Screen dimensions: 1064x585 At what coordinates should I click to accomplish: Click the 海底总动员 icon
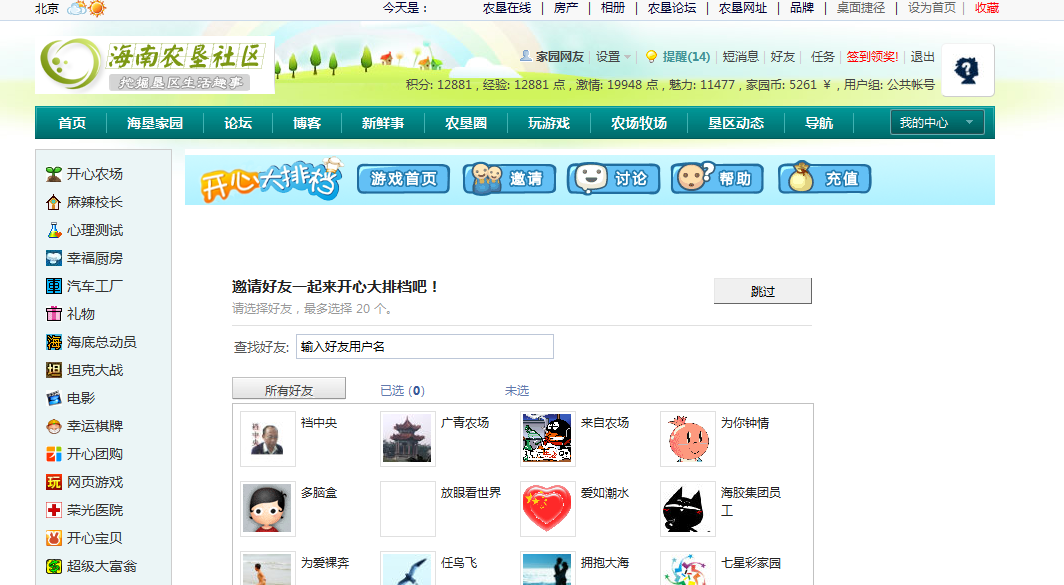click(x=54, y=342)
